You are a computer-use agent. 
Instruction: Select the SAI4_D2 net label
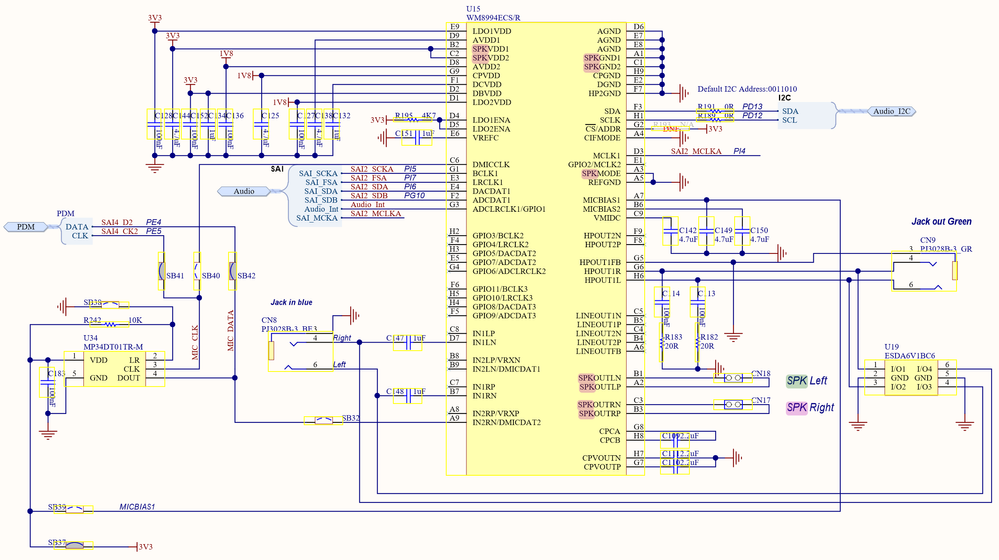pos(117,222)
